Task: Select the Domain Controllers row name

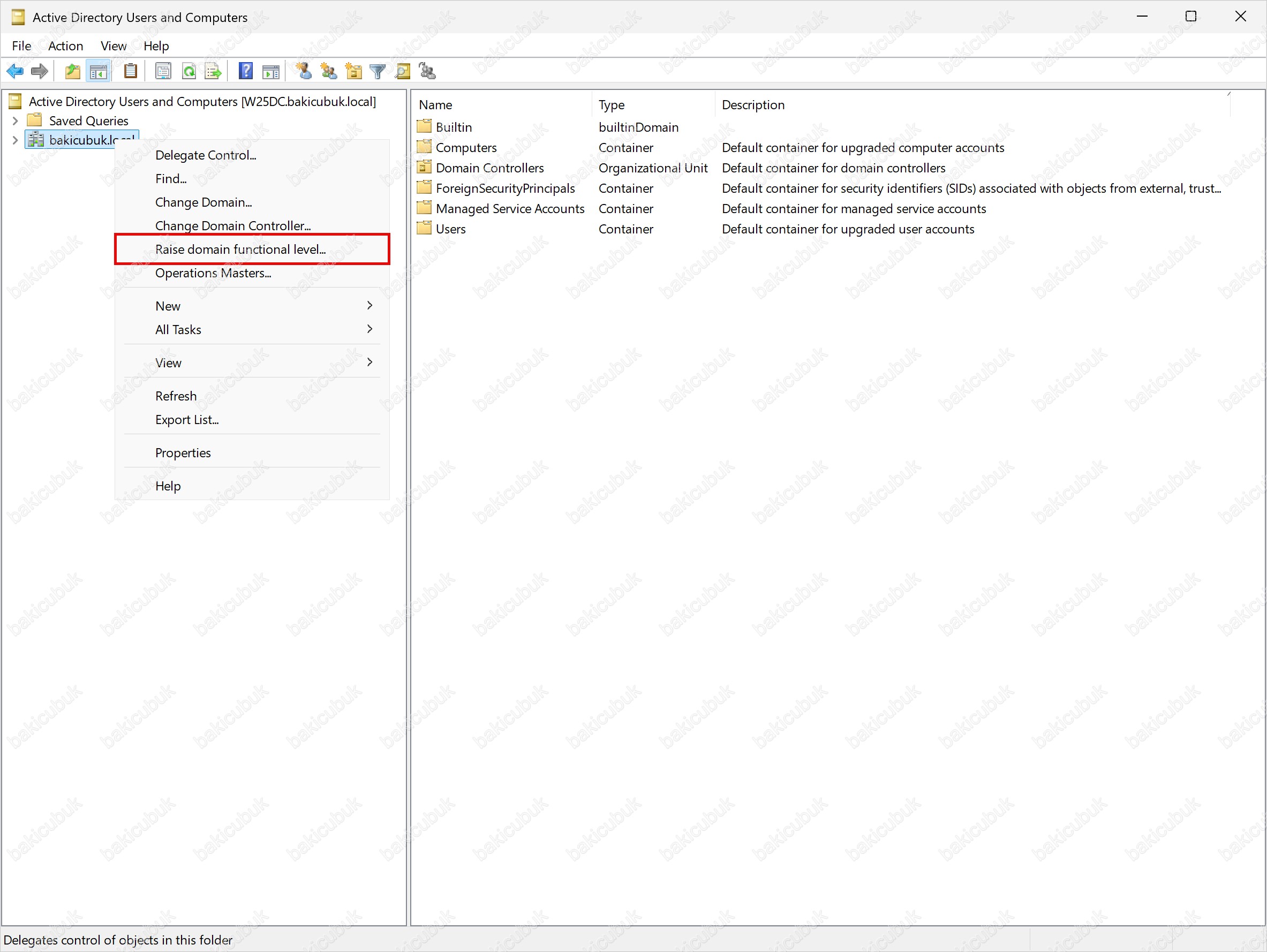Action: (x=490, y=168)
